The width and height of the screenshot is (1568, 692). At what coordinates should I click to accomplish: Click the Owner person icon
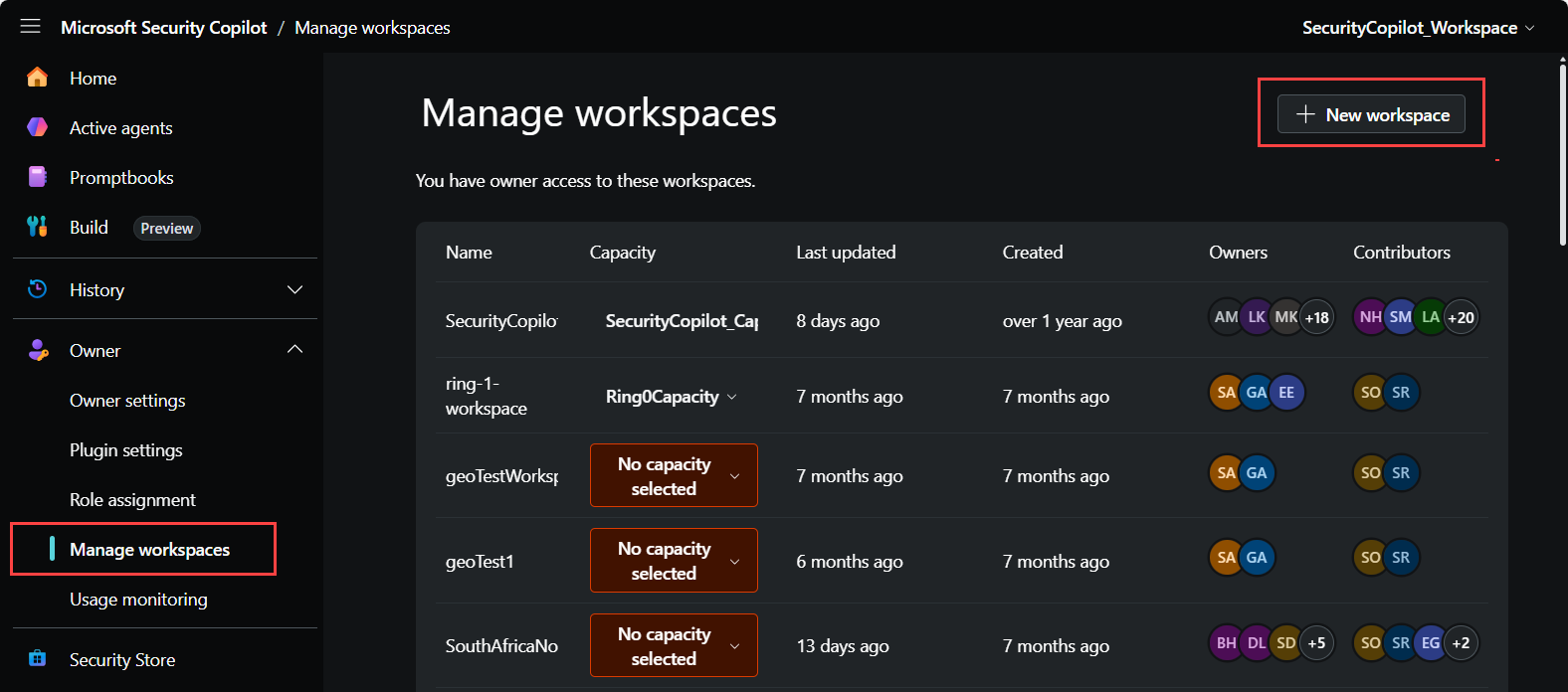click(38, 350)
